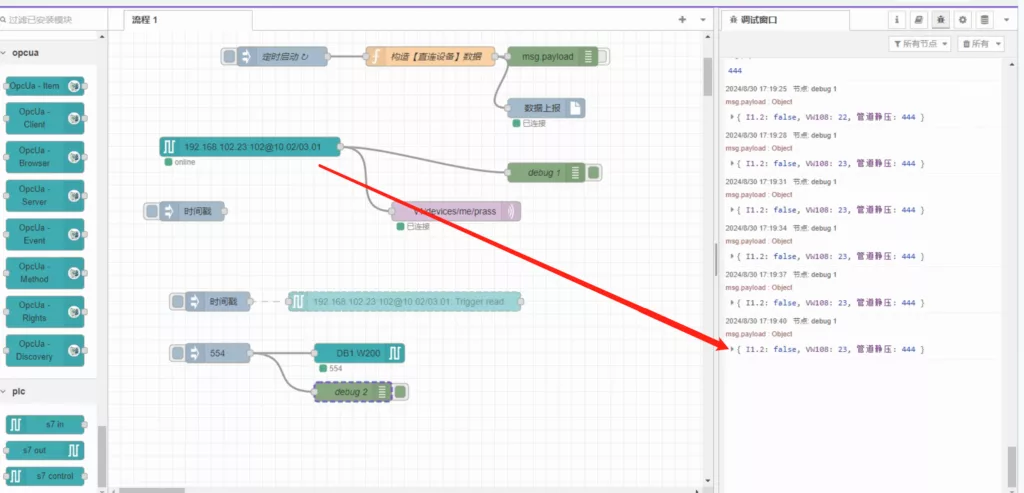Expand the last debug message object
The height and width of the screenshot is (493, 1024).
[x=735, y=349]
